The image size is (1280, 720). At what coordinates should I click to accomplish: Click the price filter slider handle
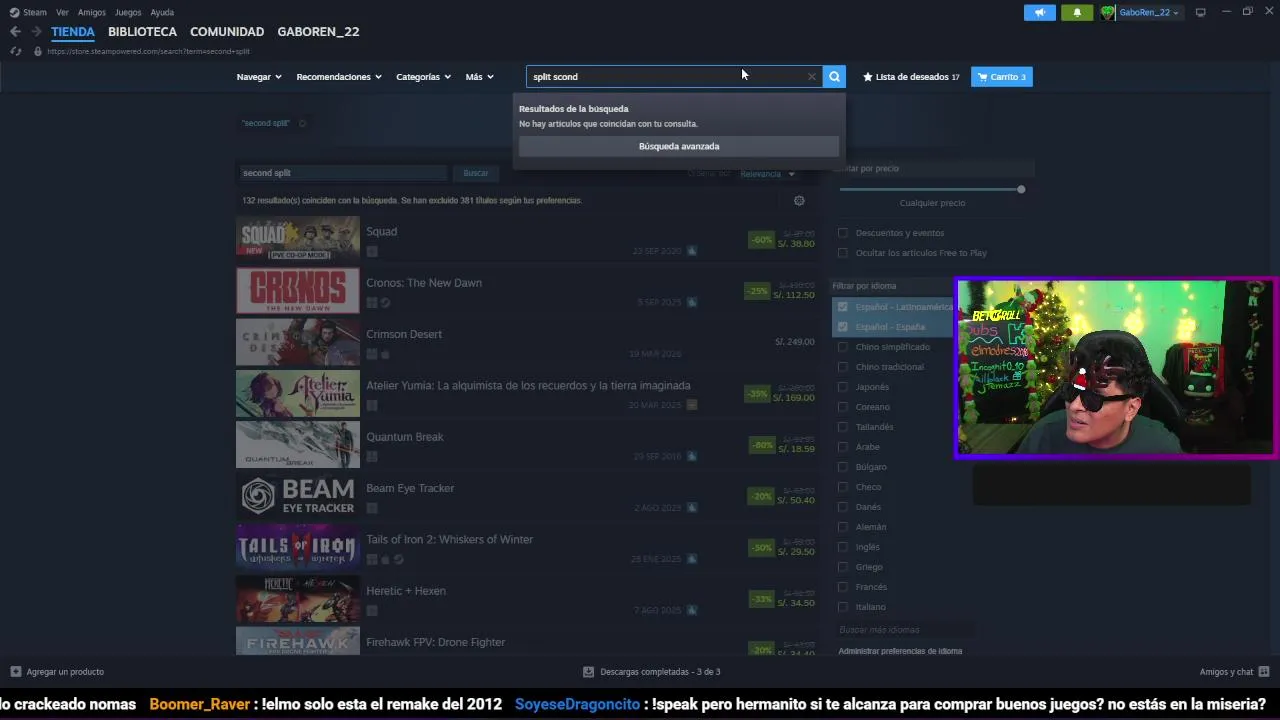click(1021, 189)
